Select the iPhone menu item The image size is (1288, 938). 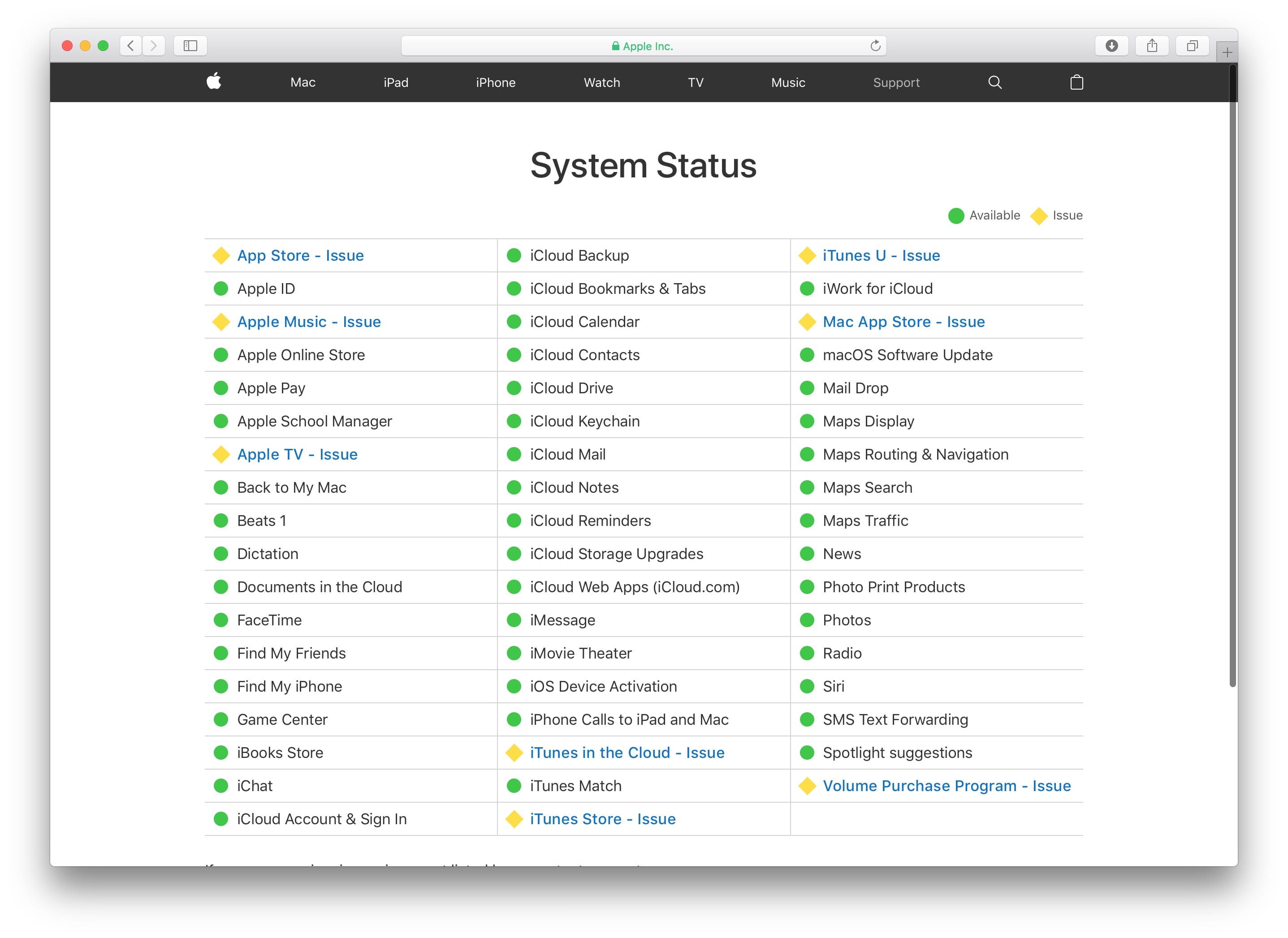point(495,82)
